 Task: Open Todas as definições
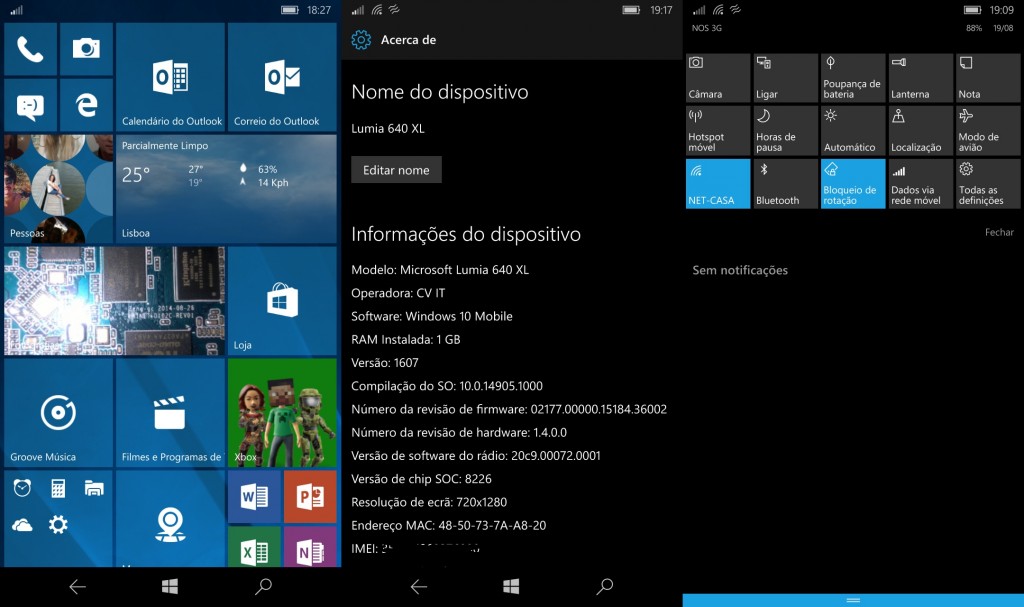point(987,183)
